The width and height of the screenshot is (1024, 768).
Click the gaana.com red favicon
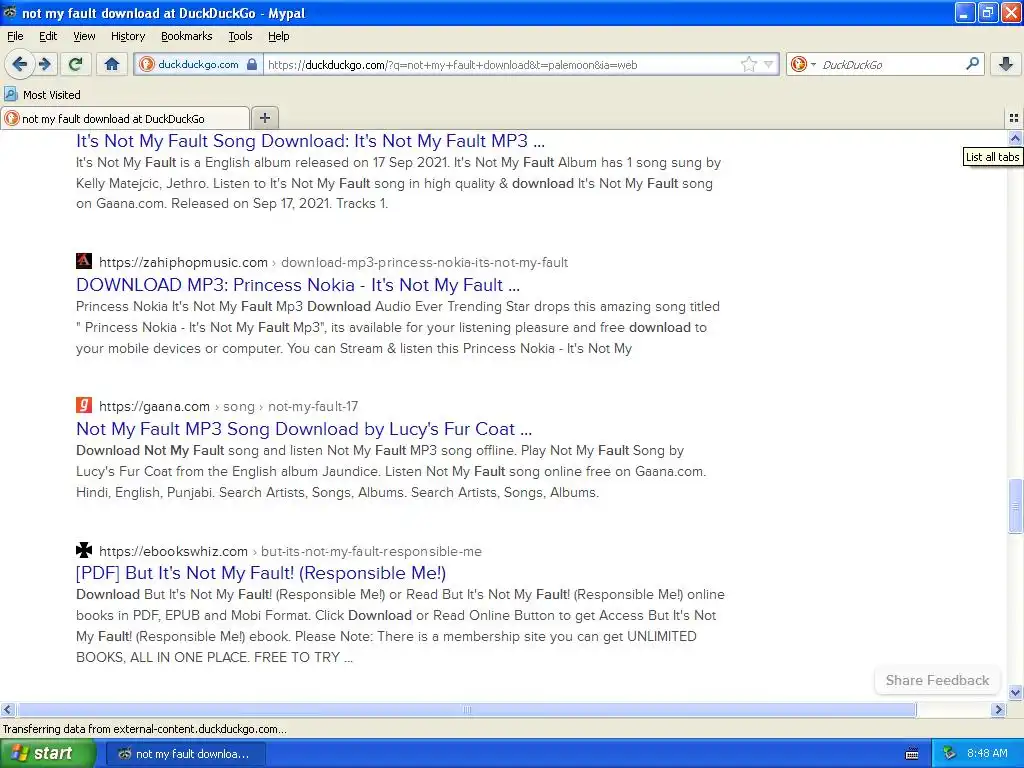pyautogui.click(x=84, y=405)
